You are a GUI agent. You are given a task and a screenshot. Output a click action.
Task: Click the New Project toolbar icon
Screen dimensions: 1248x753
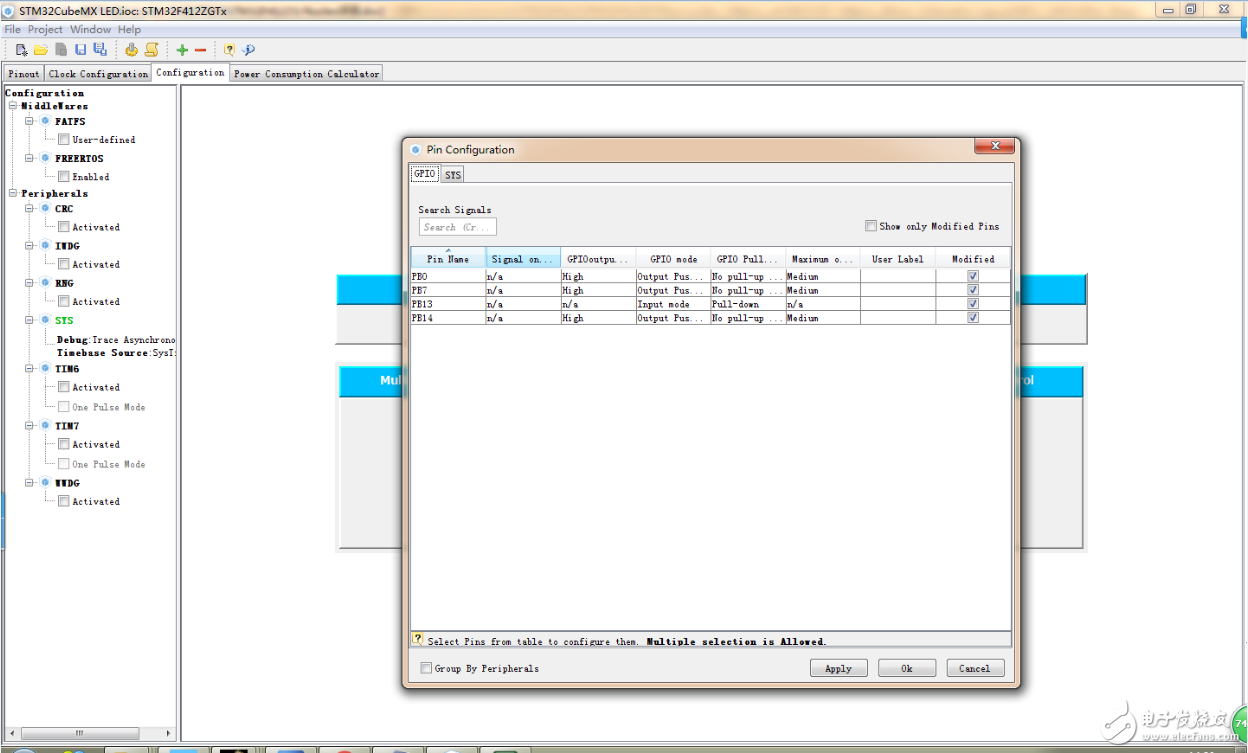click(x=22, y=50)
